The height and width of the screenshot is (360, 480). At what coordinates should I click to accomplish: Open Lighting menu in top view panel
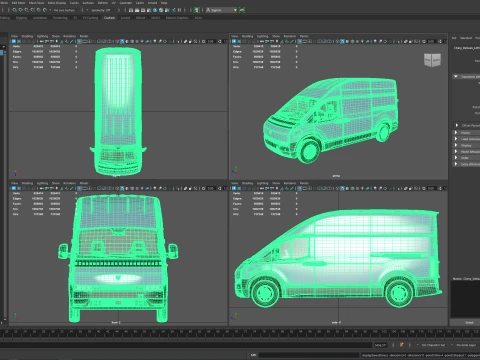coord(42,36)
